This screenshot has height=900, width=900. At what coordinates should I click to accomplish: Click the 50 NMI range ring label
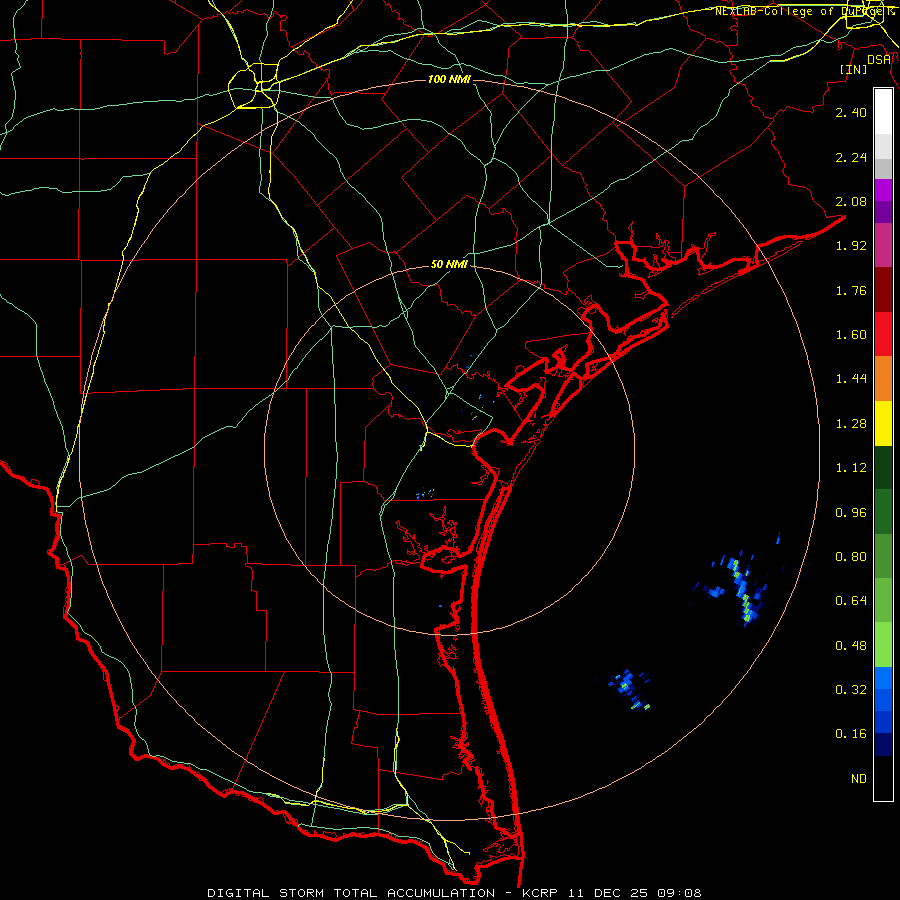(449, 264)
